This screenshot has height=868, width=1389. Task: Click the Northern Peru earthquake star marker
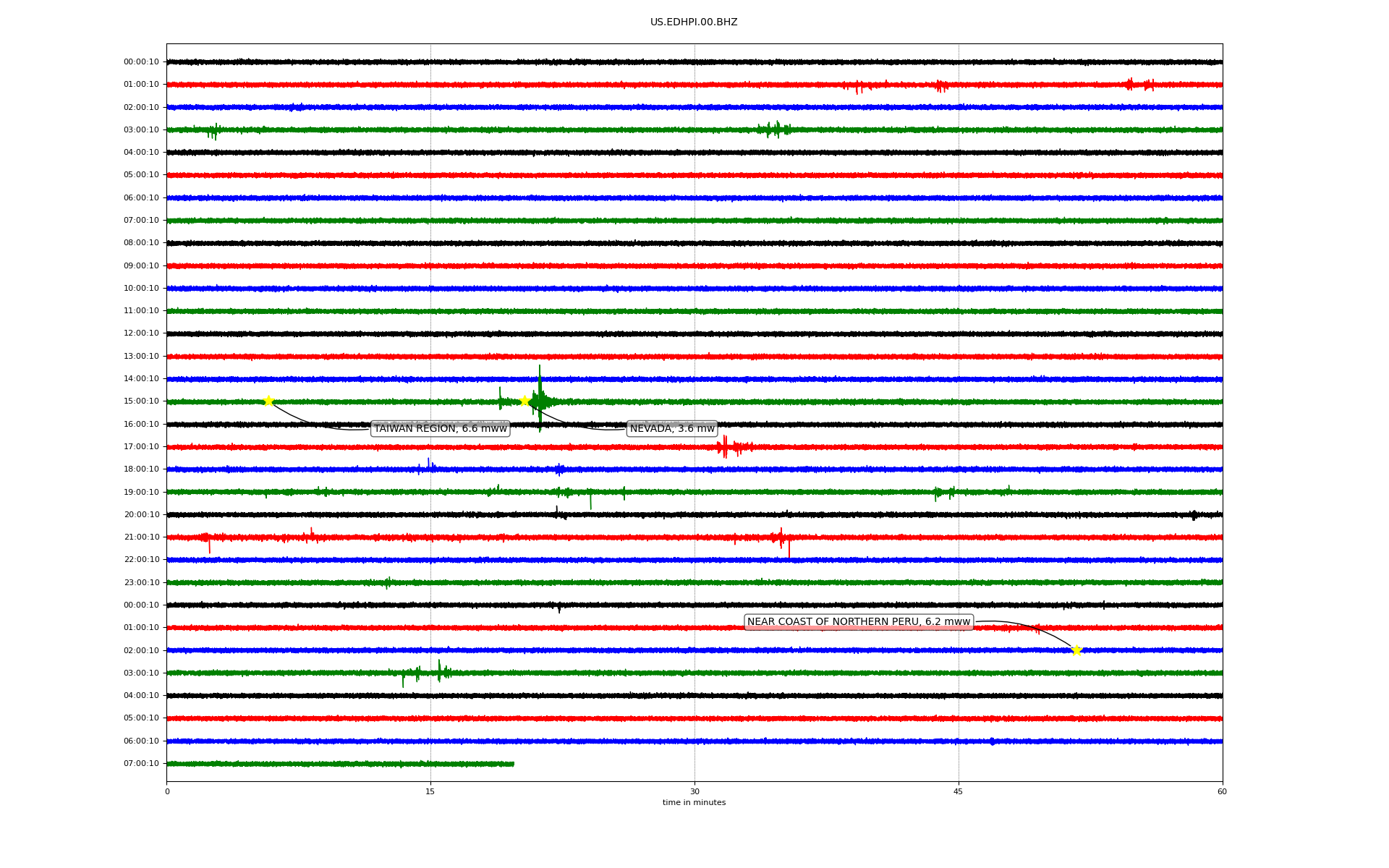tap(1076, 650)
